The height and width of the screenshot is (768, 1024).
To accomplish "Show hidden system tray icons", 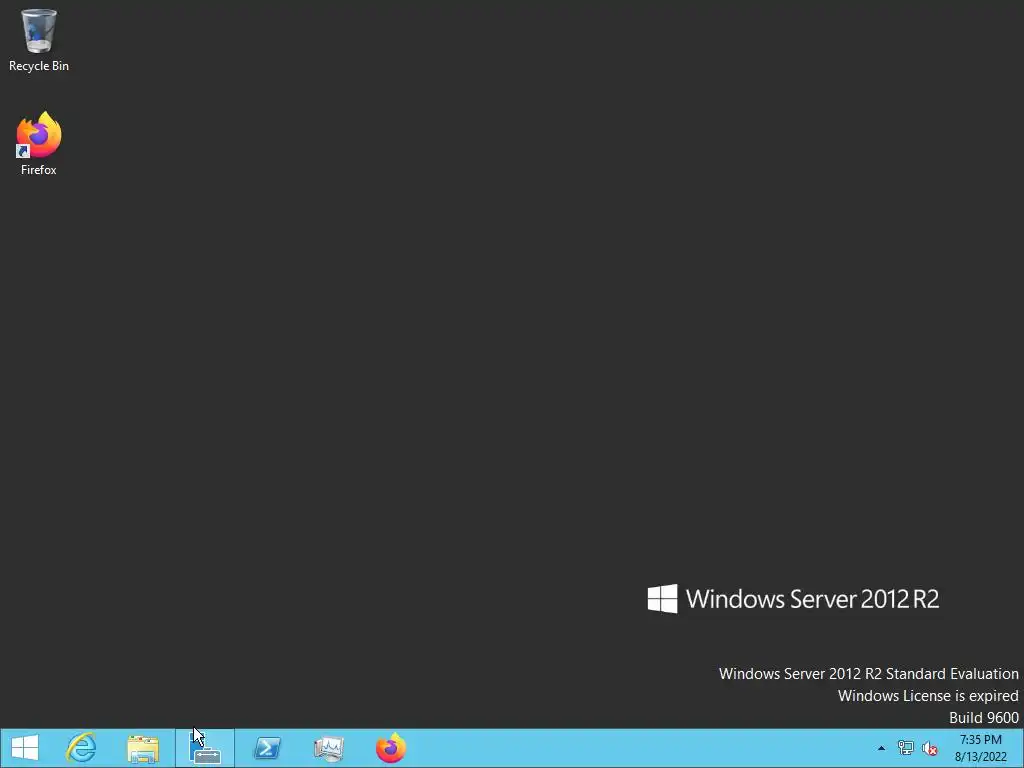I will click(882, 748).
